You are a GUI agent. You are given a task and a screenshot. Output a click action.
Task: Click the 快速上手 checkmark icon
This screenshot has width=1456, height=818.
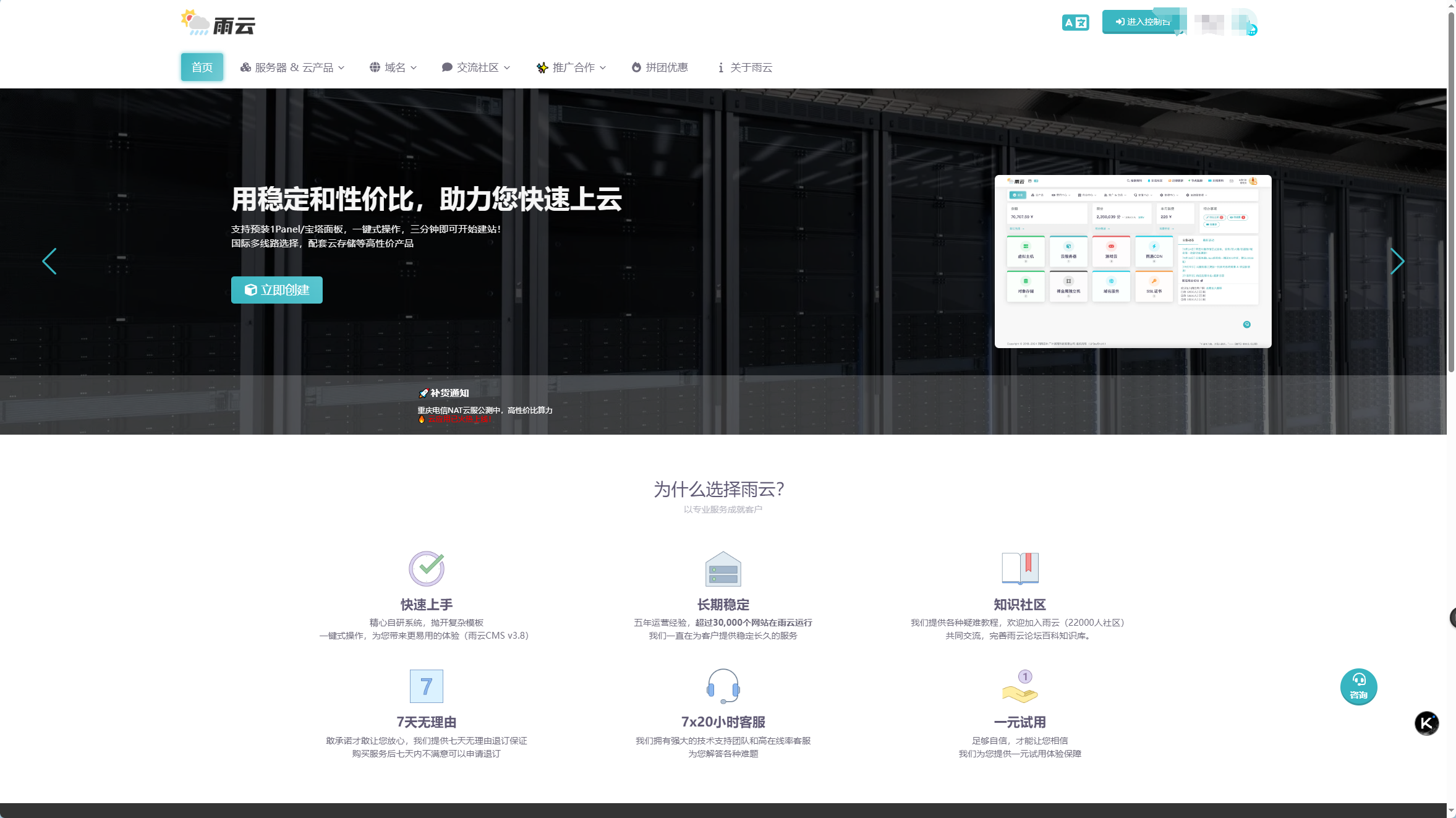tap(427, 569)
